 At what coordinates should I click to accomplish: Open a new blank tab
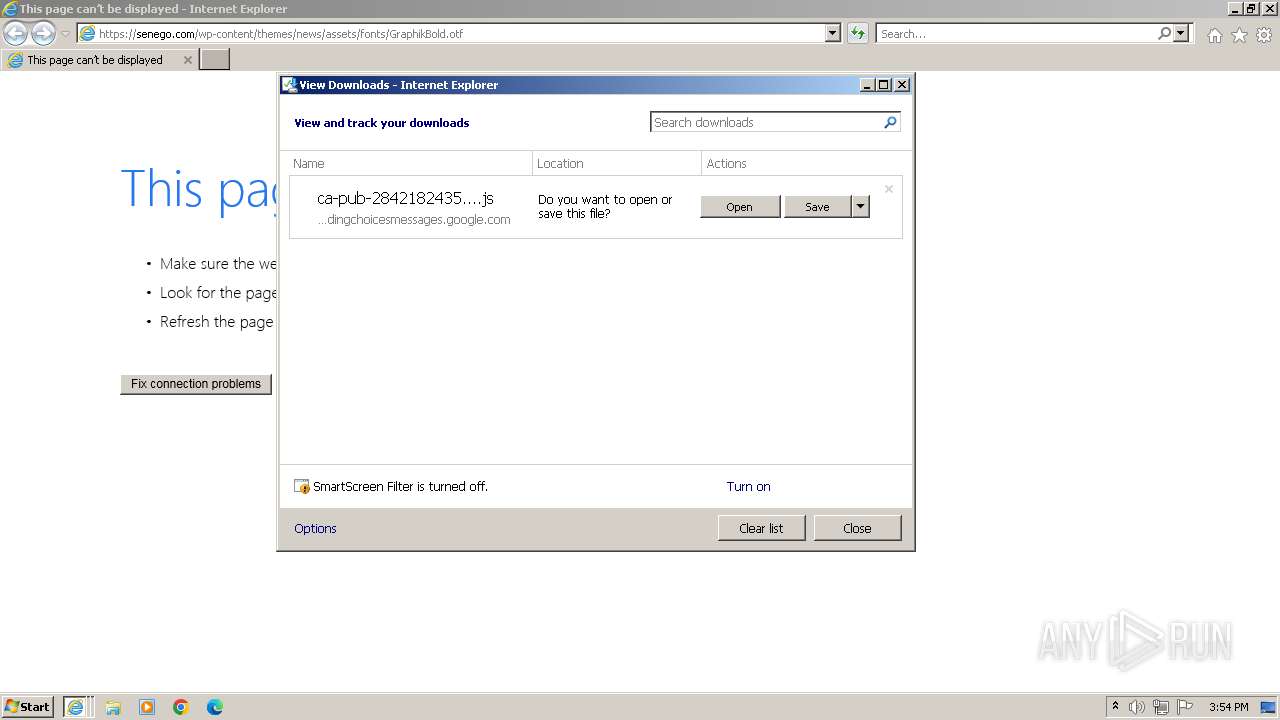[215, 60]
